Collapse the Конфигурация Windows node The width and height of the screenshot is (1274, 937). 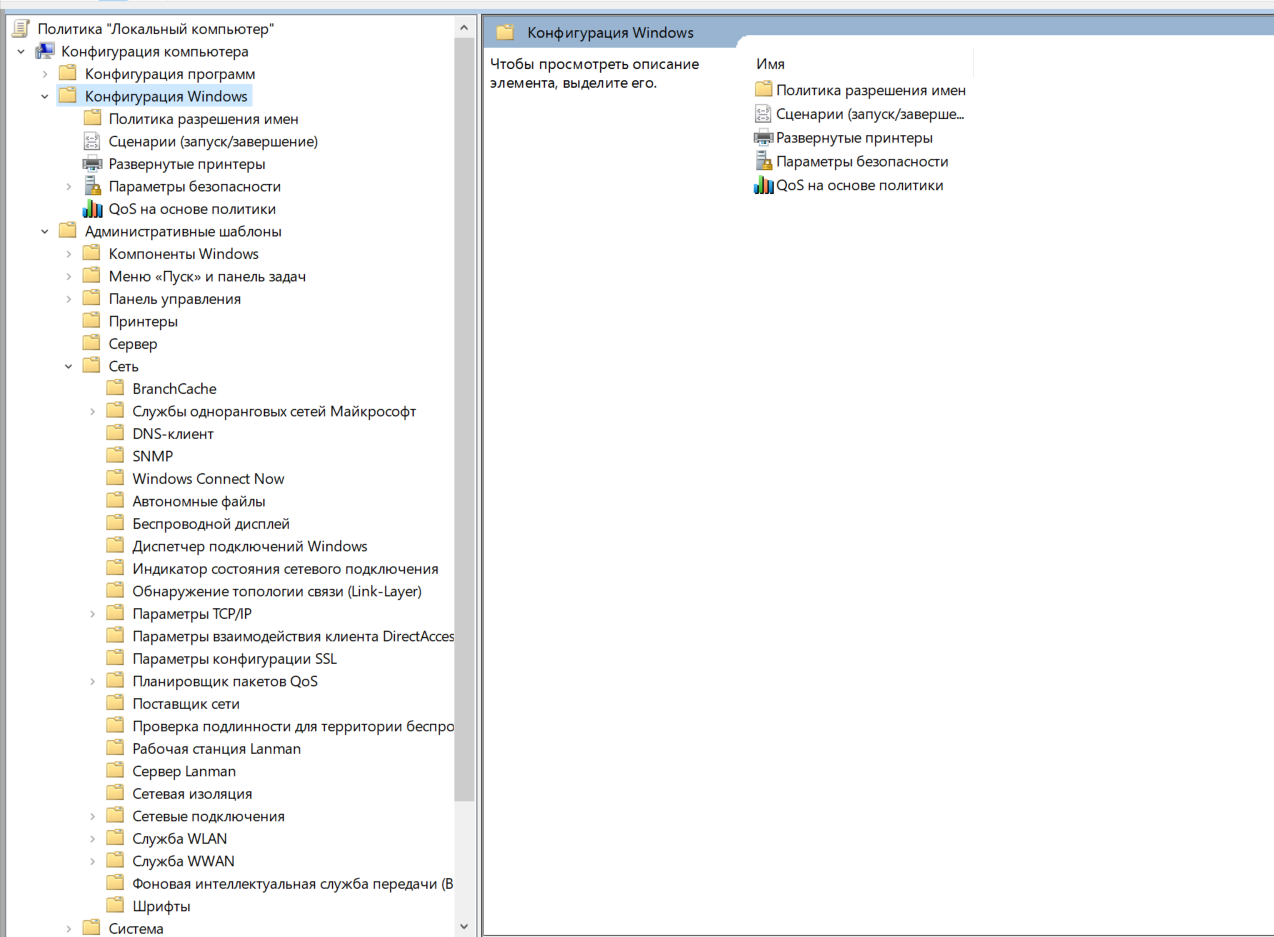click(45, 97)
